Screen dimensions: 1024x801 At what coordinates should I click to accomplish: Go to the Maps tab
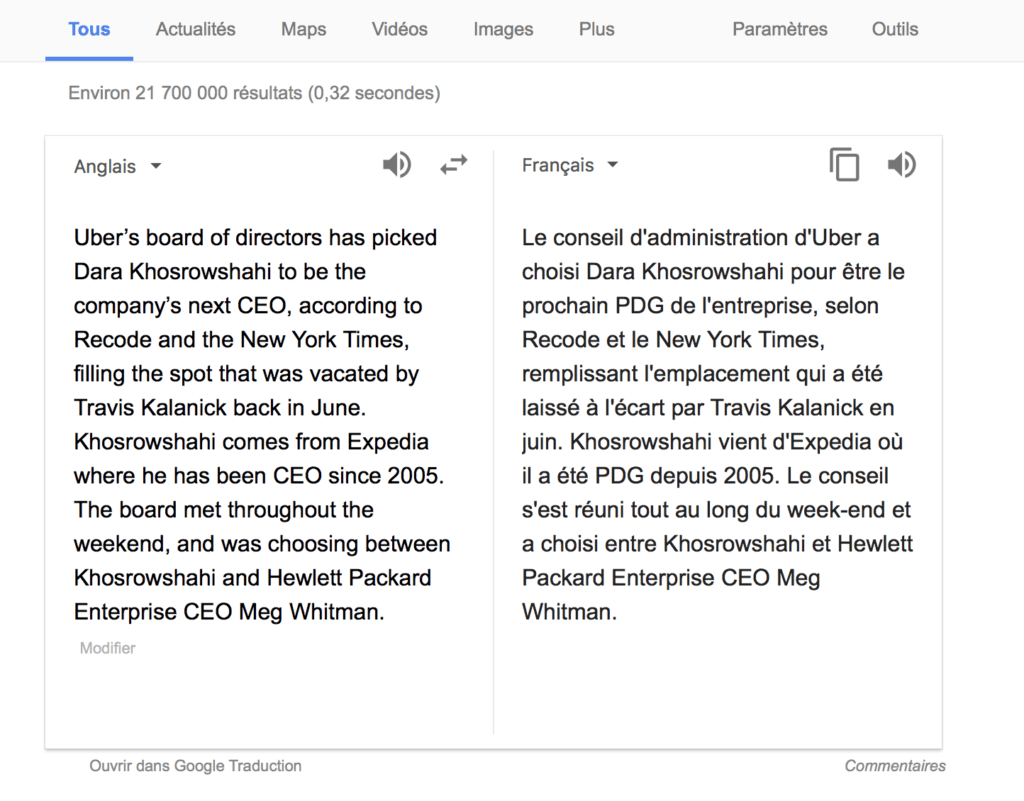click(304, 29)
